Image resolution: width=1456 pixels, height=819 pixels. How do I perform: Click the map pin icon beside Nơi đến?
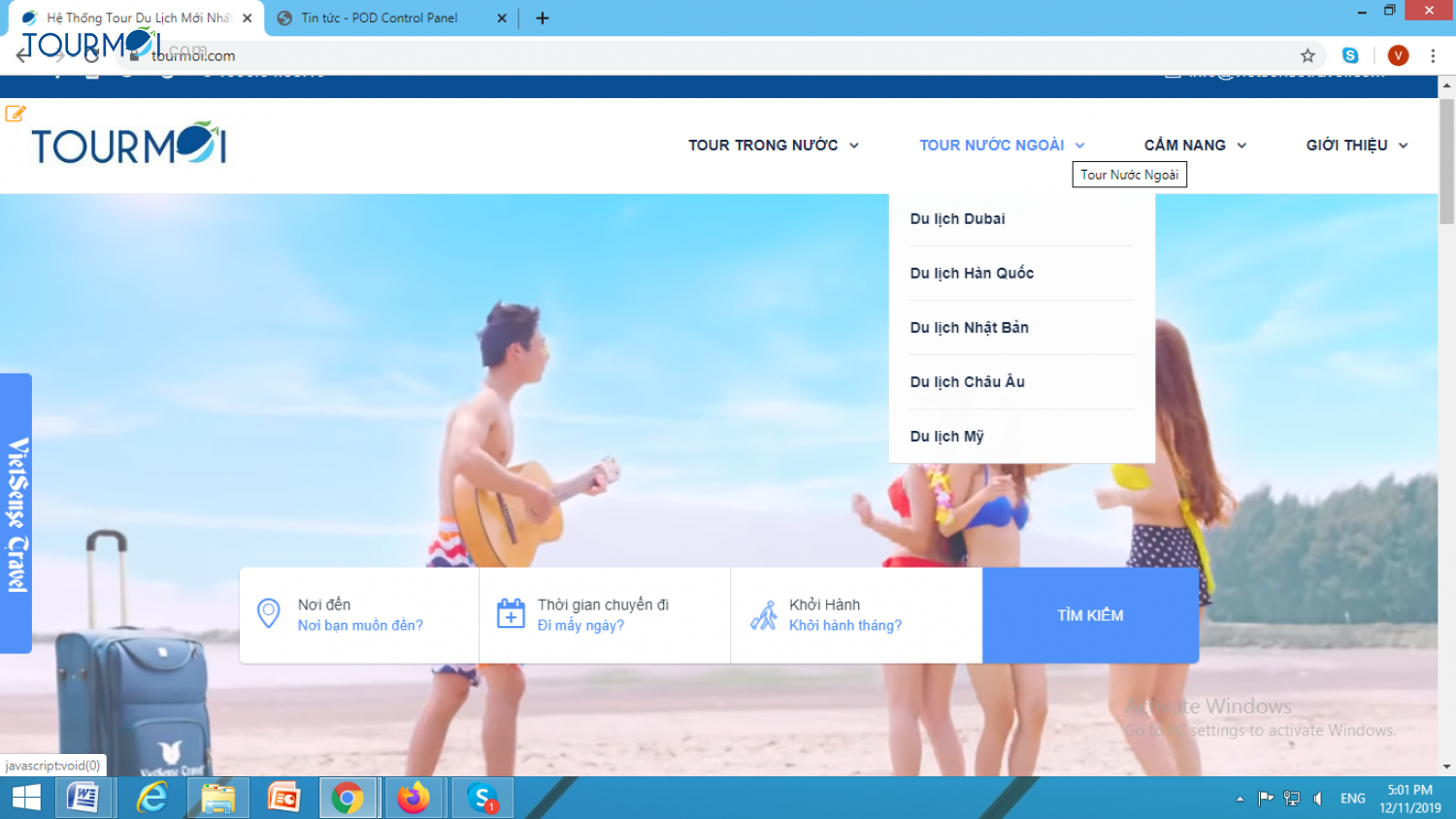[269, 612]
